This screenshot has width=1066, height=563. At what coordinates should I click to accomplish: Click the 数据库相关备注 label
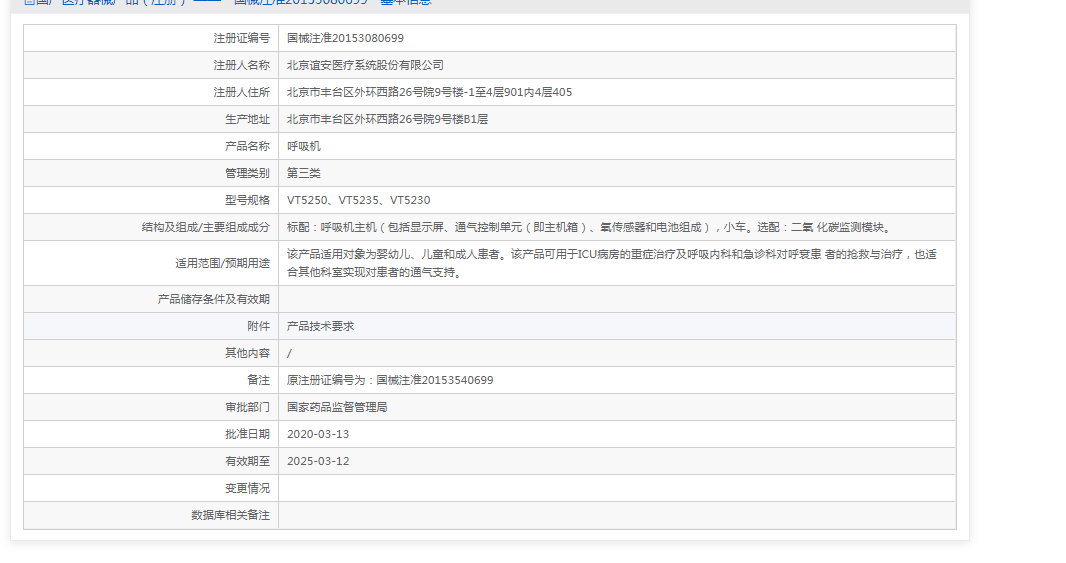pos(230,515)
